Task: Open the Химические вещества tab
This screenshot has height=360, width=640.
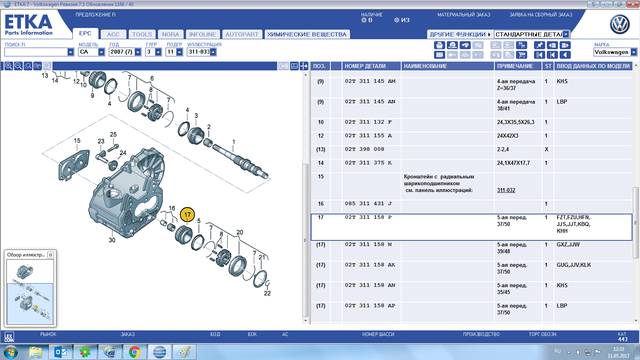Action: pyautogui.click(x=307, y=34)
